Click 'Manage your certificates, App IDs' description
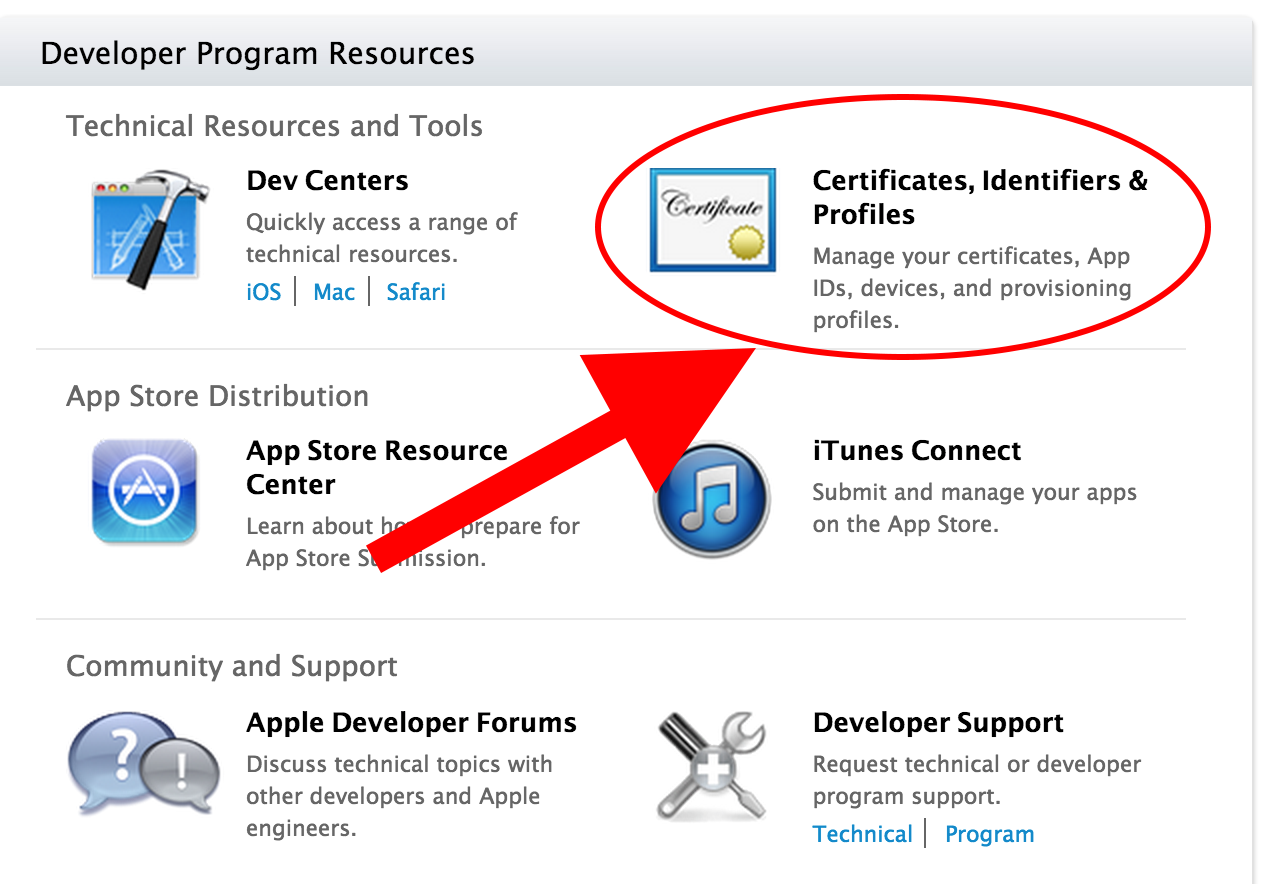 972,288
